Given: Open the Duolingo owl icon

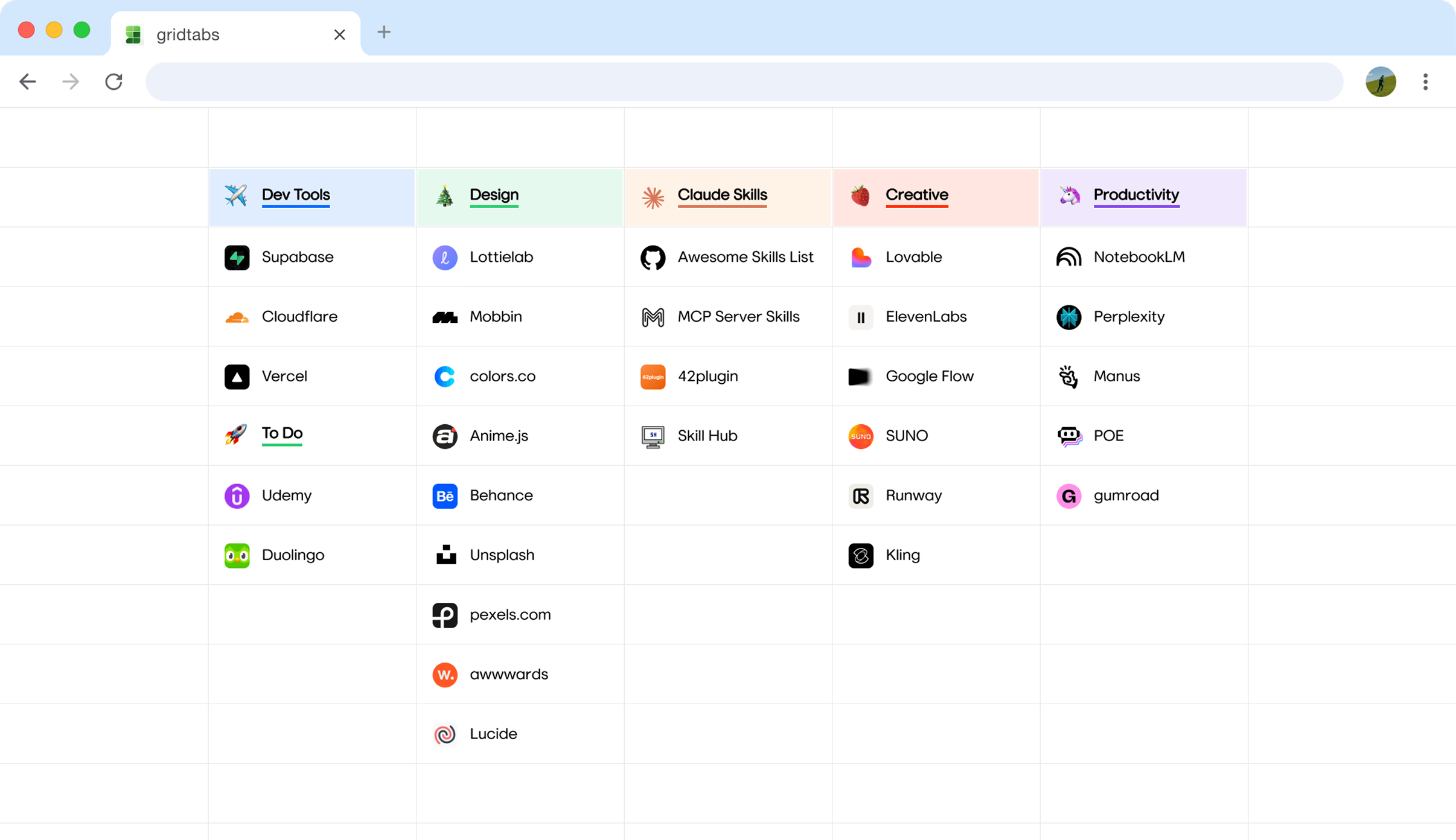Looking at the screenshot, I should click(237, 556).
